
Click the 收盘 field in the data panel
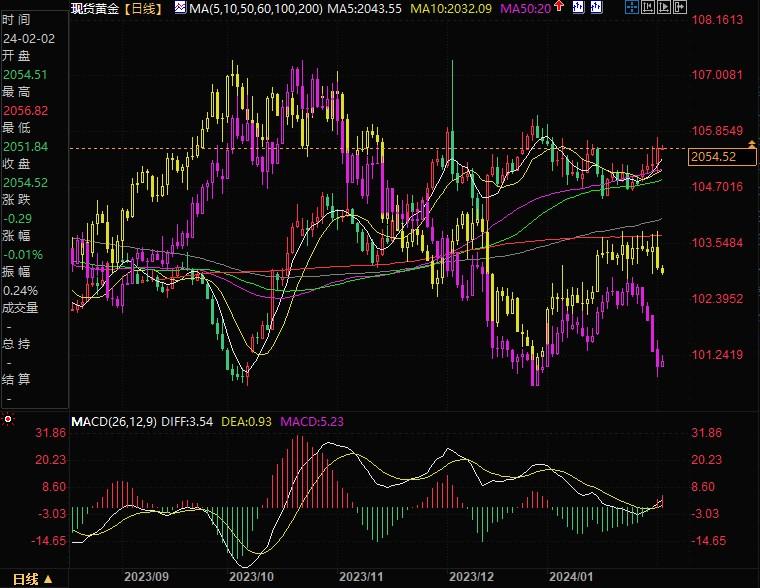16,164
